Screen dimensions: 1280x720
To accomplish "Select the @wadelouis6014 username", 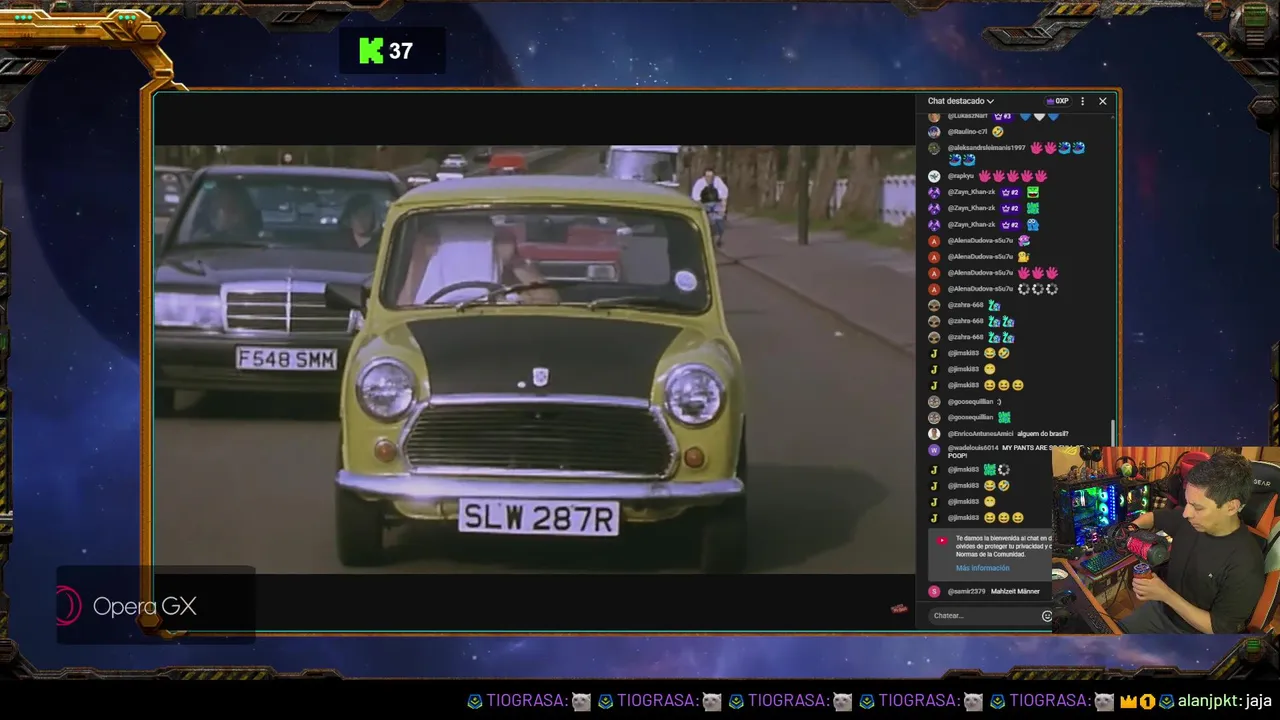I will pos(972,448).
